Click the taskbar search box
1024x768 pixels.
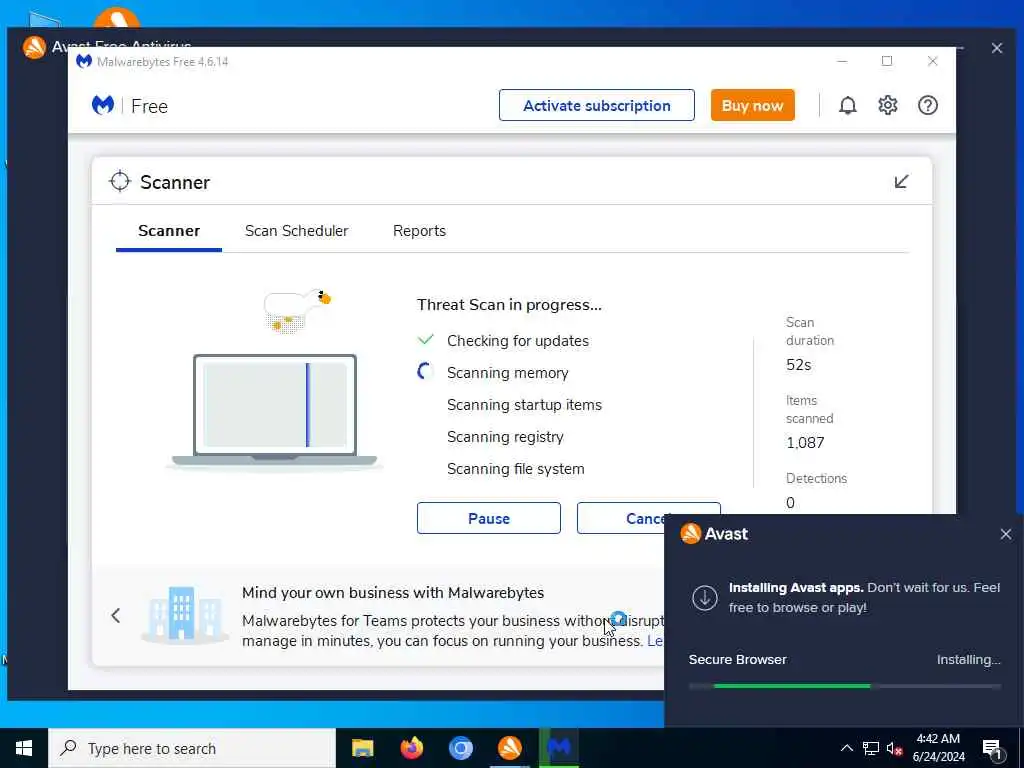click(192, 748)
